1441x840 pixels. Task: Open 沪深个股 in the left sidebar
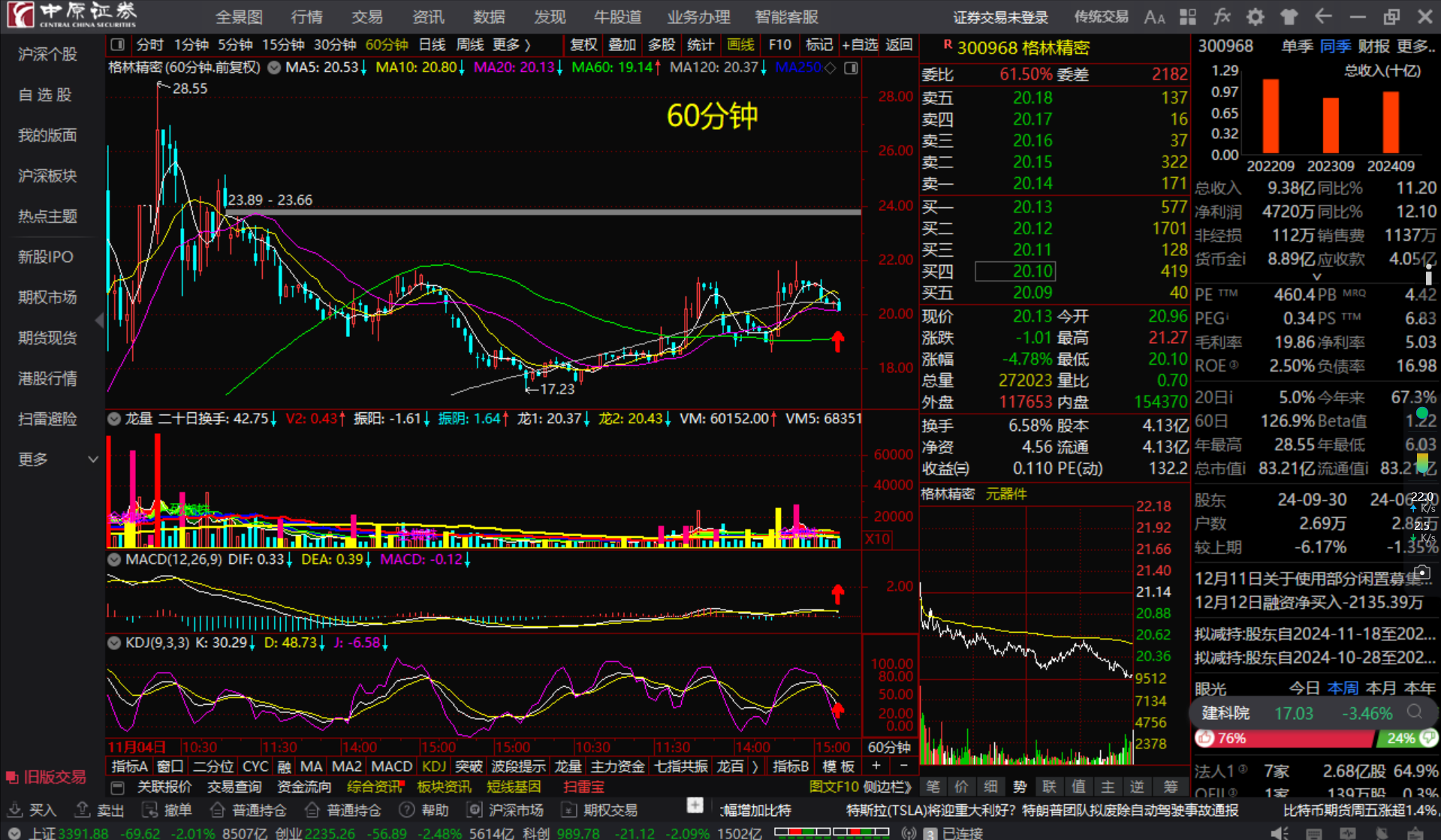click(47, 54)
